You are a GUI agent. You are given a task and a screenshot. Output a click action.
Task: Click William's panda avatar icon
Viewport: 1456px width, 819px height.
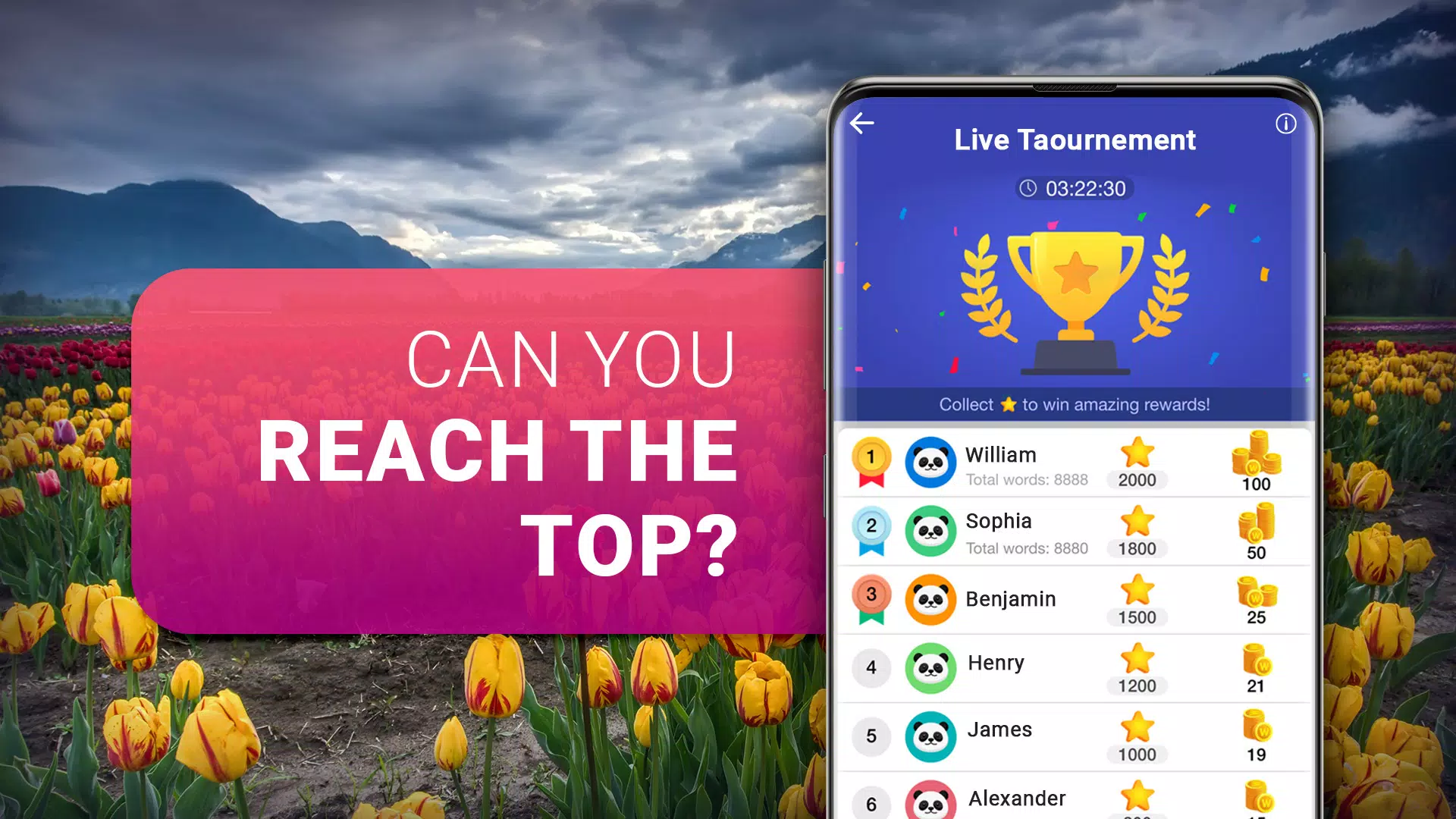tap(928, 463)
